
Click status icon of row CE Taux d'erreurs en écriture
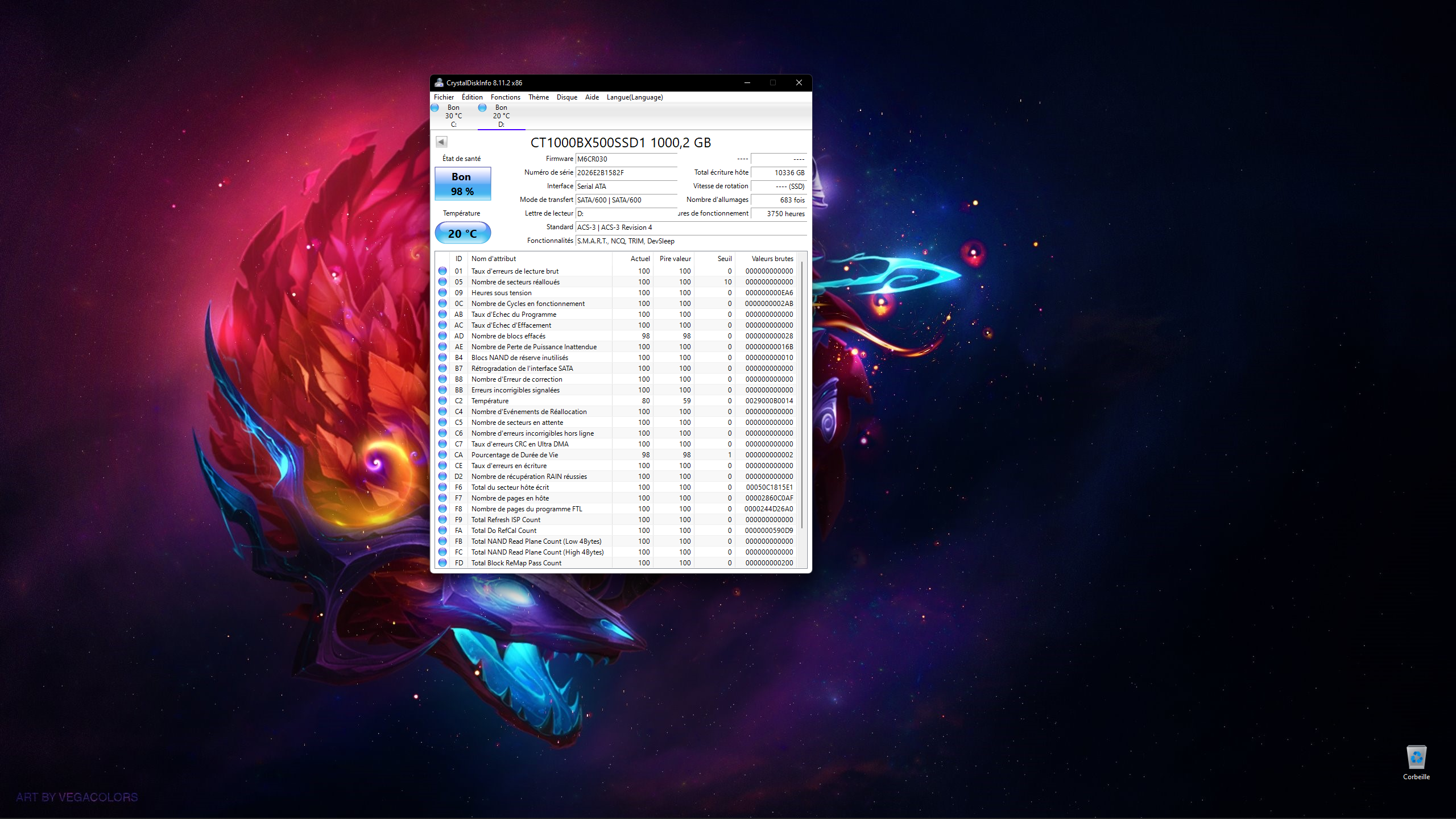442,465
